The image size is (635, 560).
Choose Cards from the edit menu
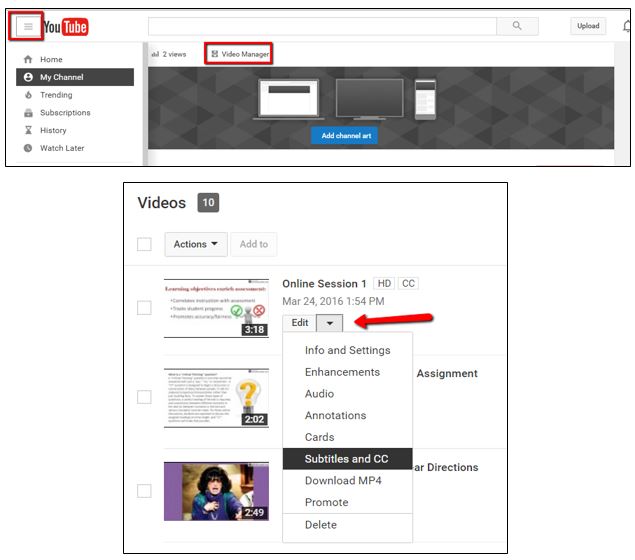(347, 437)
